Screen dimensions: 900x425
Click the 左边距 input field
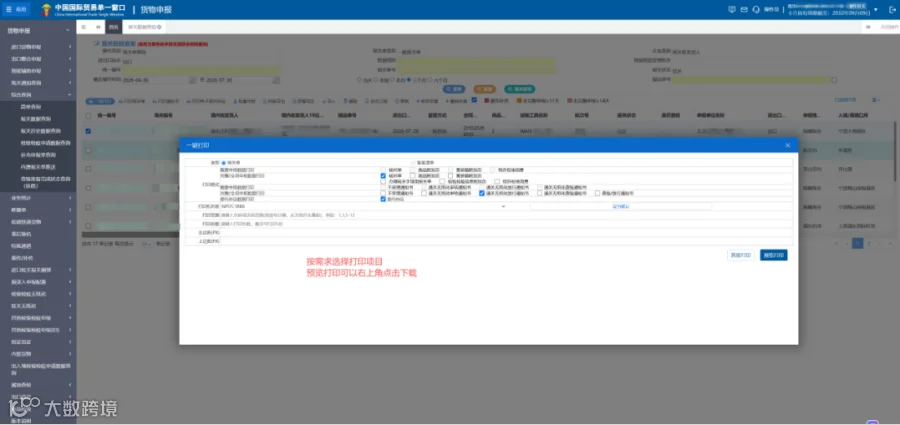pyautogui.click(x=506, y=233)
